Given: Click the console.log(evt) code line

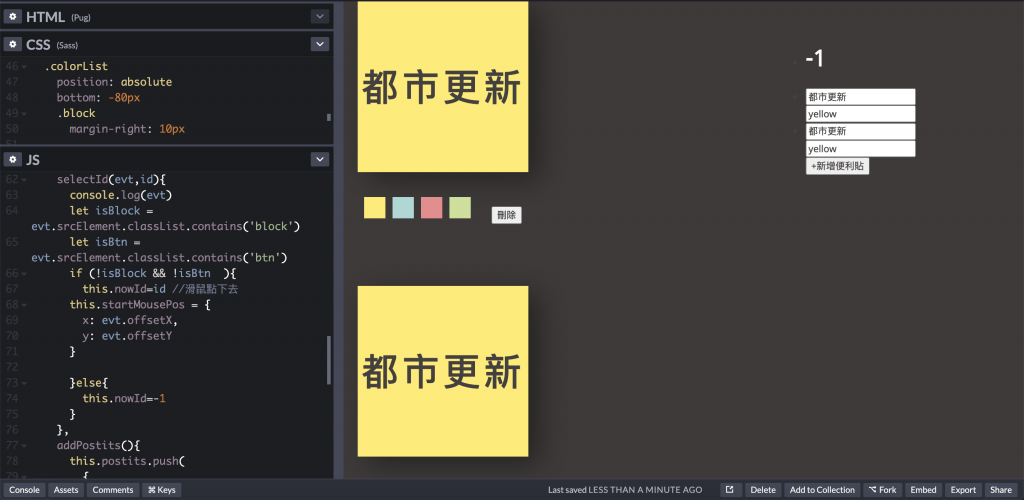Looking at the screenshot, I should coord(121,195).
